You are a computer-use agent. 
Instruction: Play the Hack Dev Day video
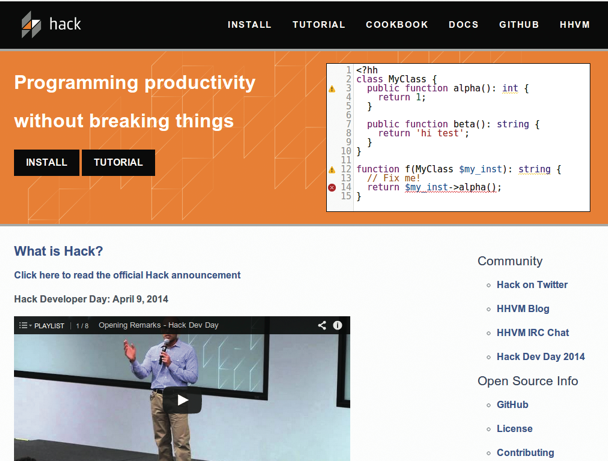tap(182, 400)
